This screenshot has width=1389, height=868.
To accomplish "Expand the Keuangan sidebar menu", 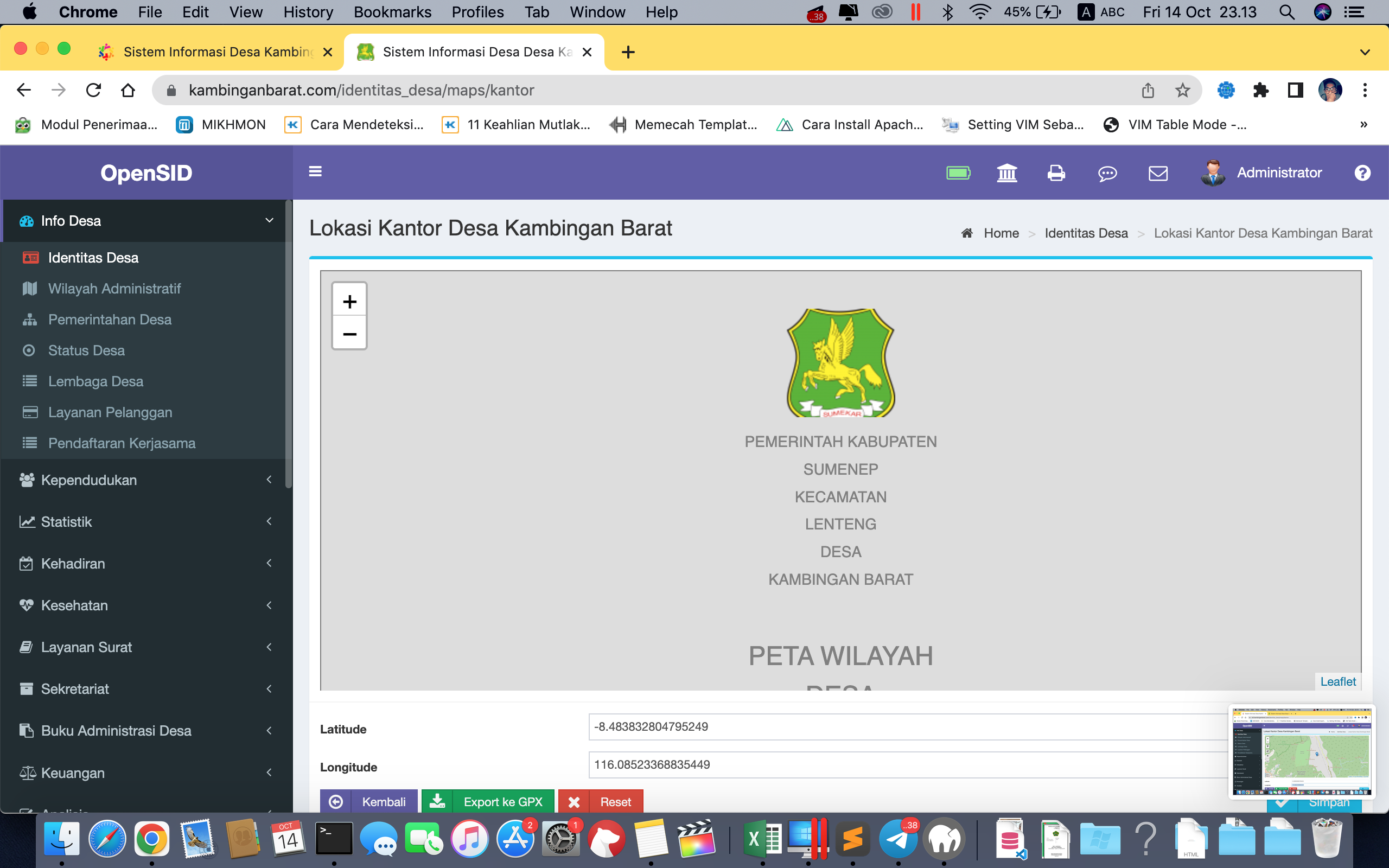I will (72, 773).
